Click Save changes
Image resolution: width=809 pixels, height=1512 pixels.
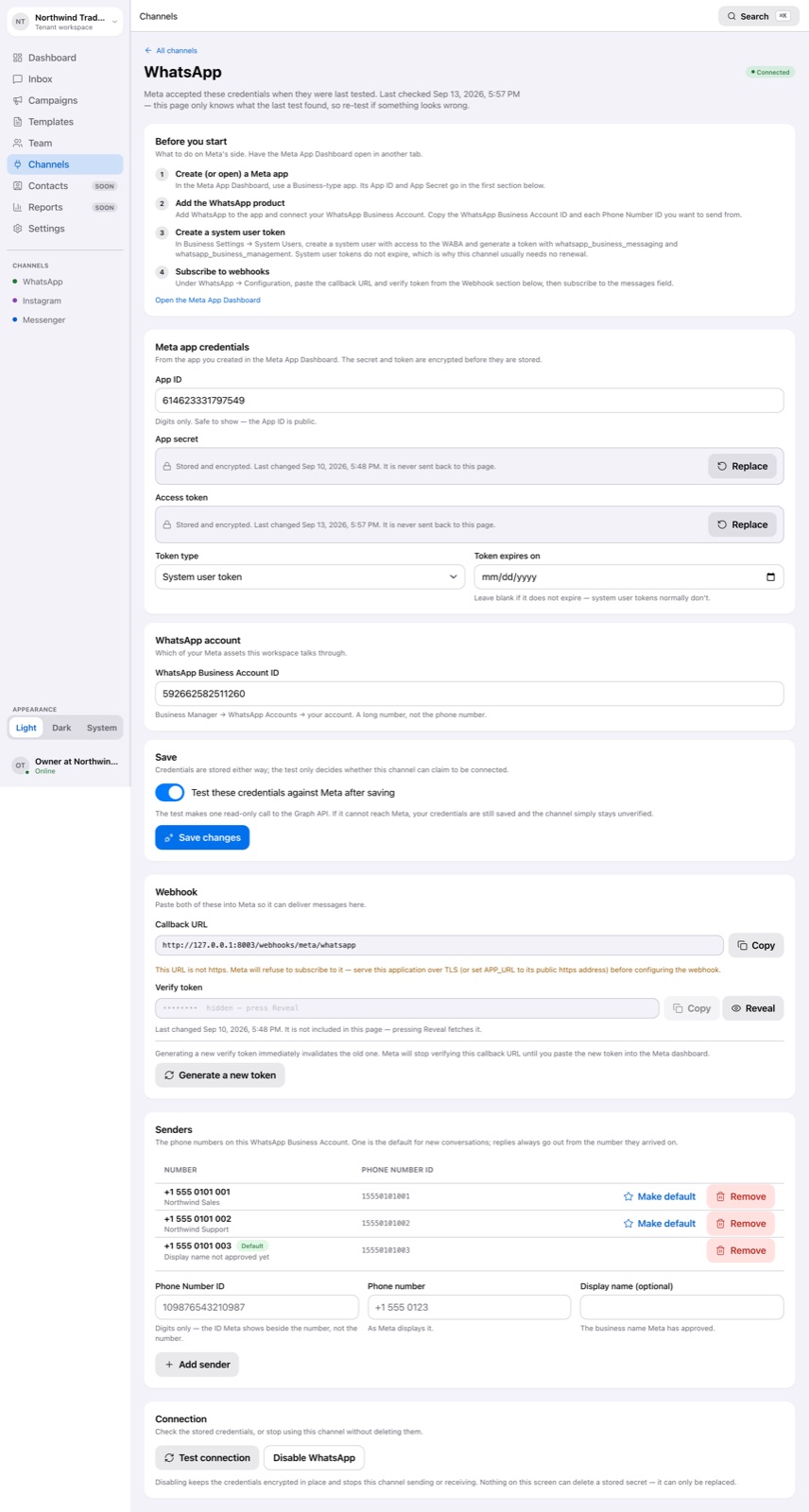202,837
